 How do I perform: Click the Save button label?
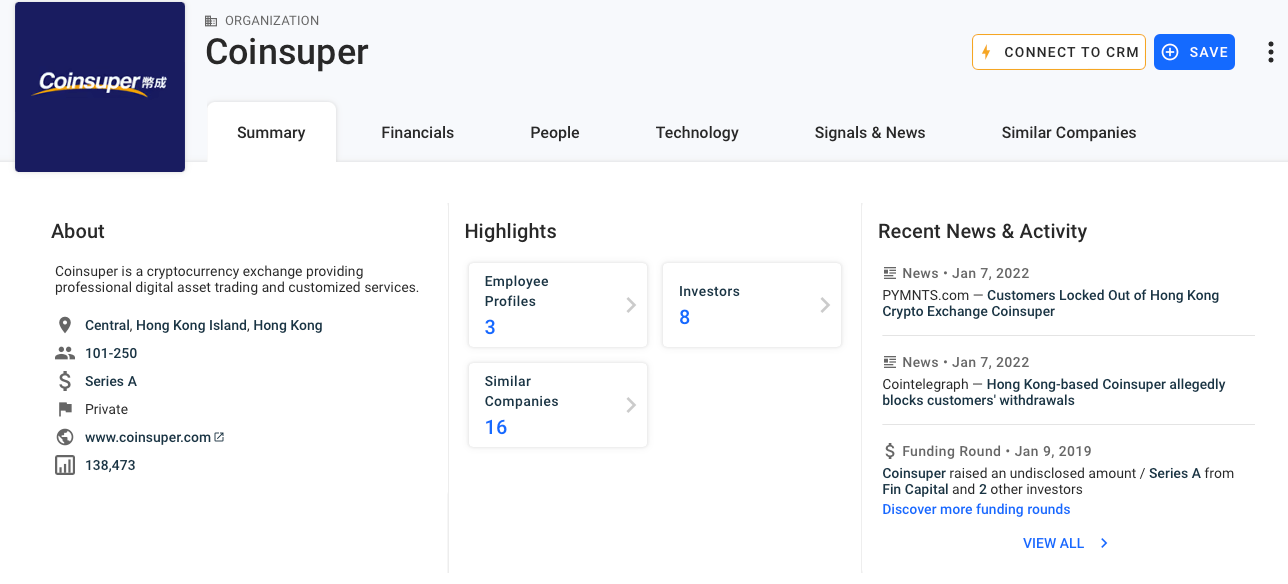1208,52
